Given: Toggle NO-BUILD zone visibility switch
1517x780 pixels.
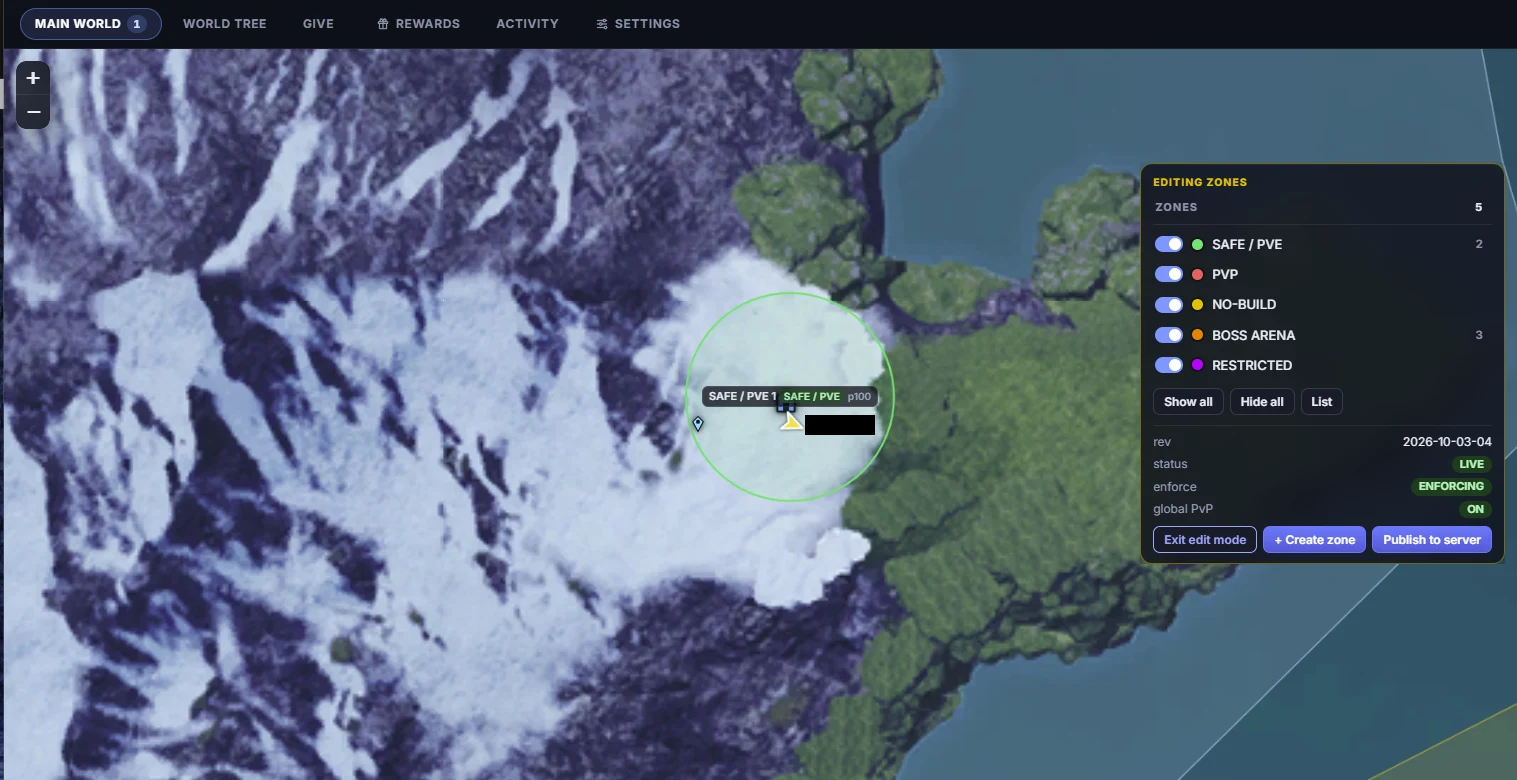Looking at the screenshot, I should click(1168, 304).
